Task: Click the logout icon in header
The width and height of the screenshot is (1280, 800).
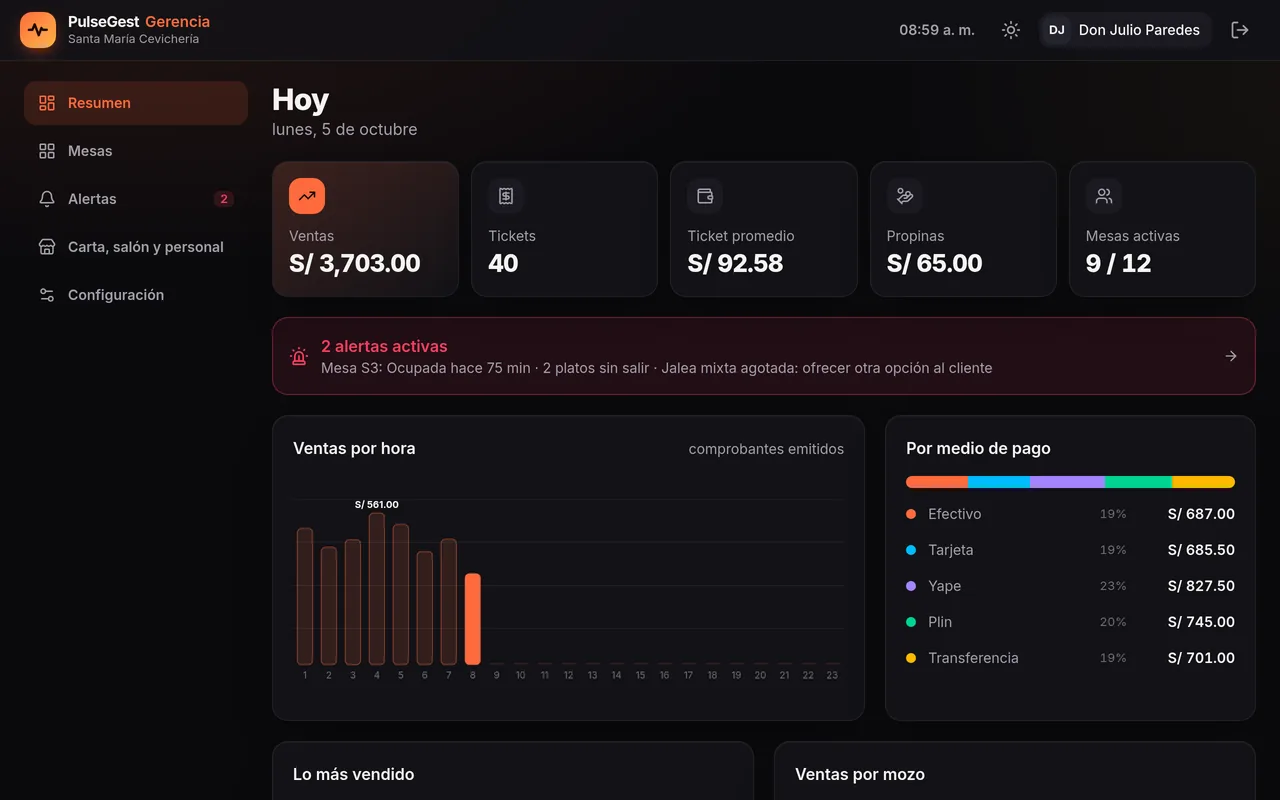Action: [1240, 30]
